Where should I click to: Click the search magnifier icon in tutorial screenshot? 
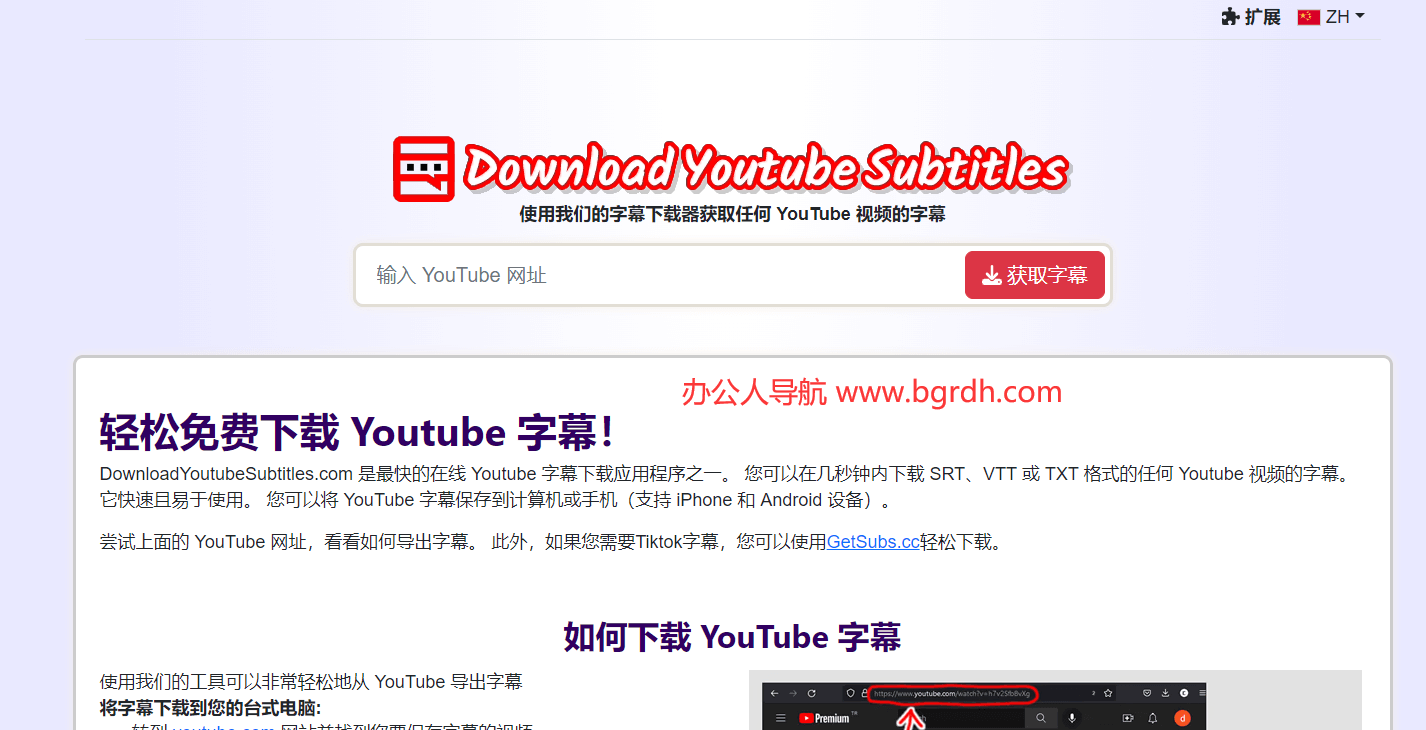(x=1040, y=718)
